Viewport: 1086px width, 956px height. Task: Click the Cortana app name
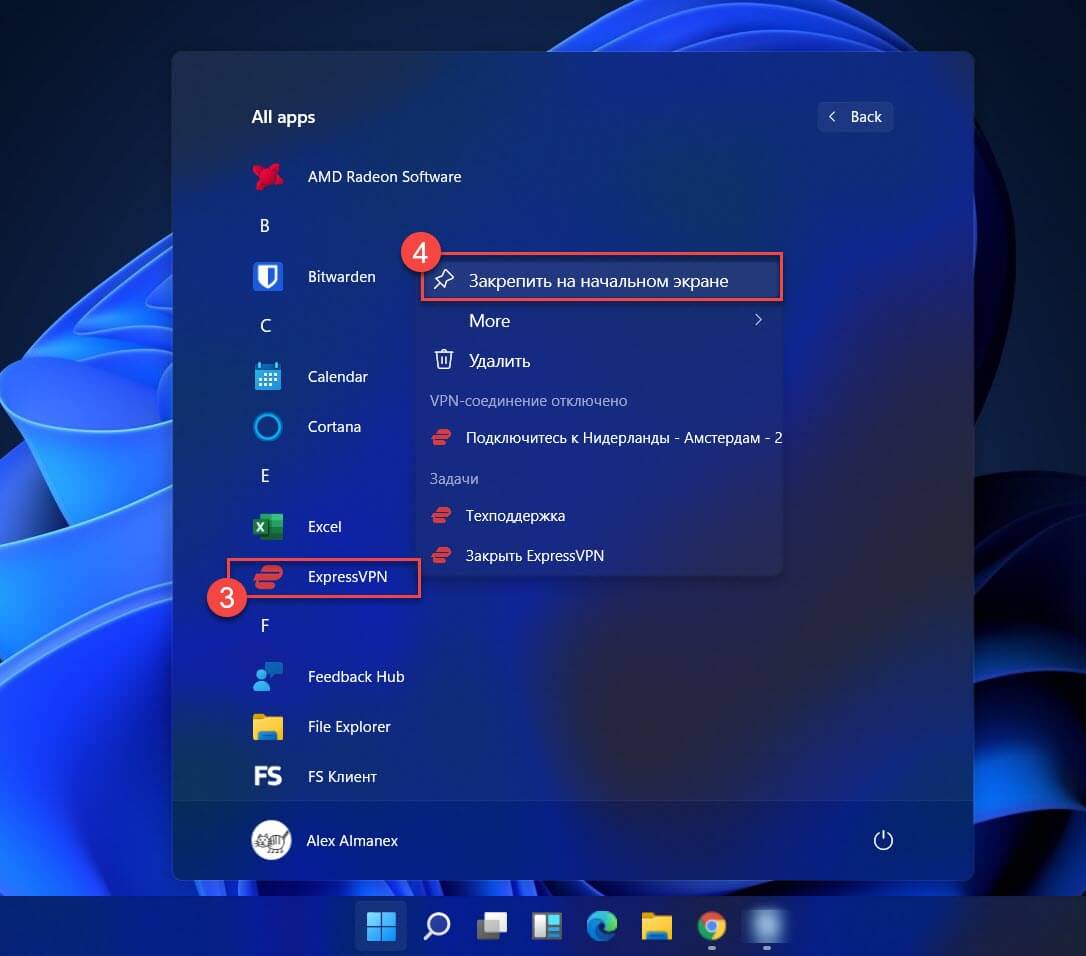pyautogui.click(x=334, y=427)
